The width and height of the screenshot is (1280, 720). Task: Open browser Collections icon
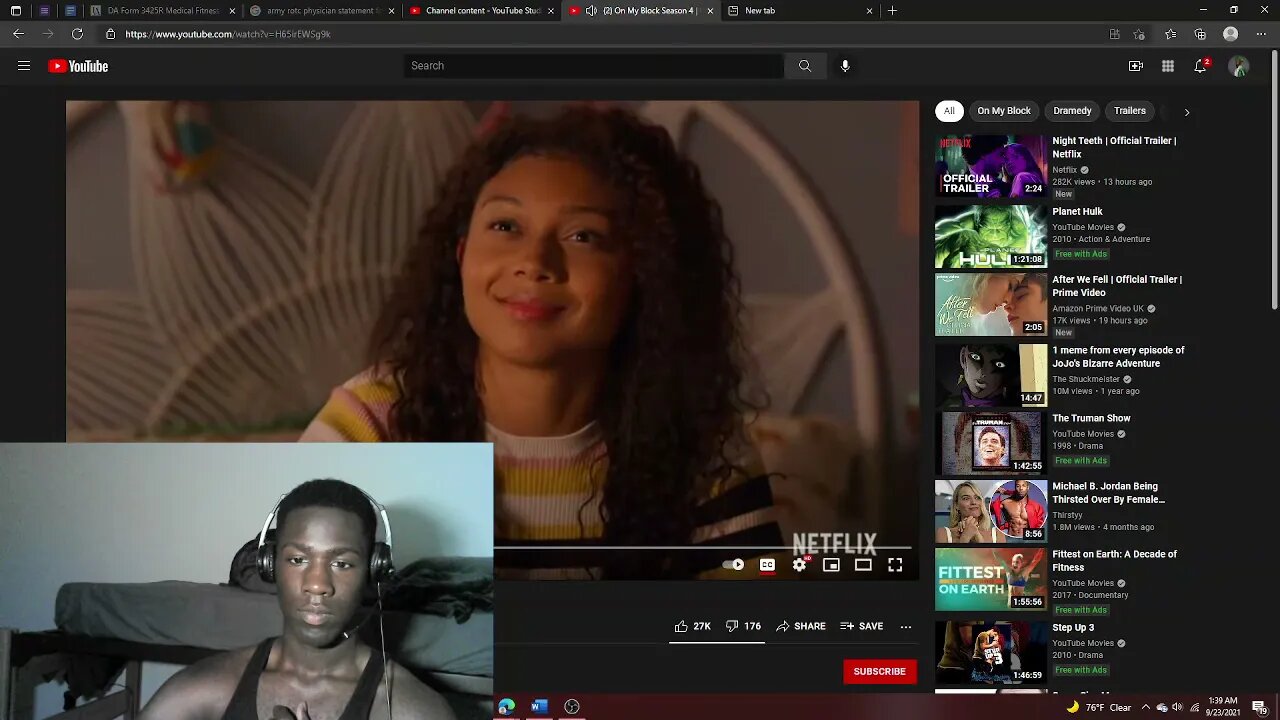click(1200, 34)
